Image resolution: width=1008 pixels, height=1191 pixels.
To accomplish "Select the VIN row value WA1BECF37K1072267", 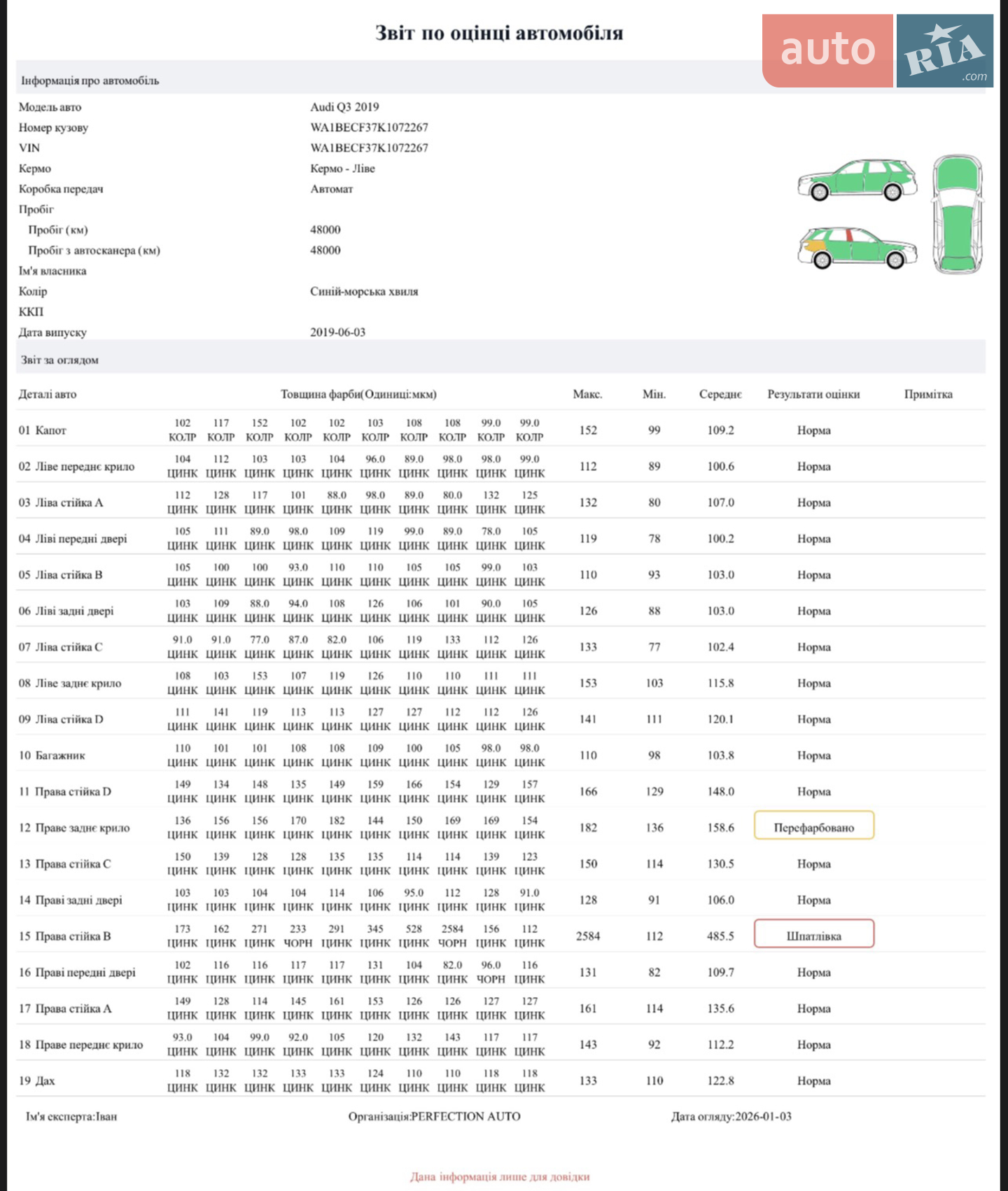I will (369, 148).
